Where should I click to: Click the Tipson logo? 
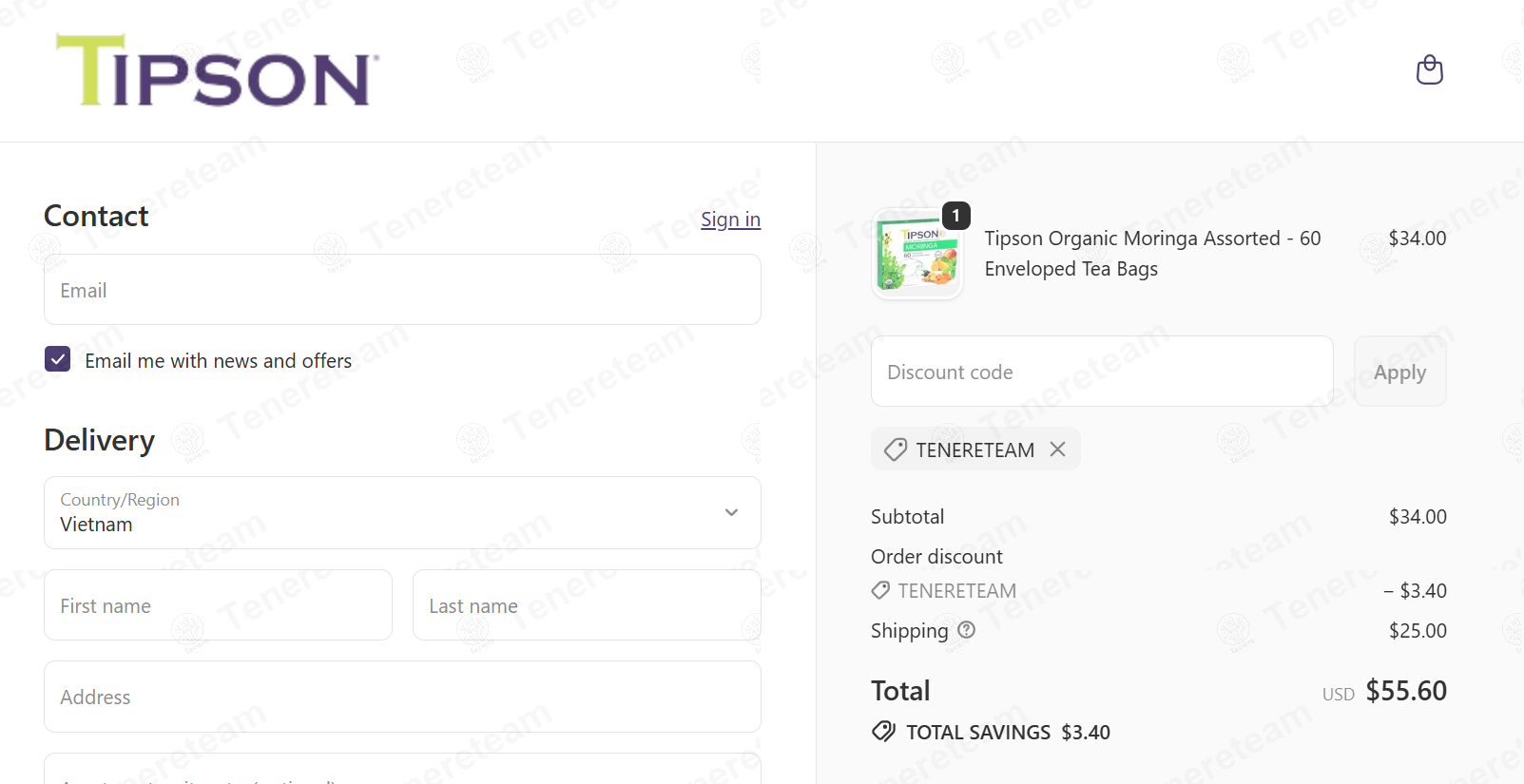[x=218, y=70]
